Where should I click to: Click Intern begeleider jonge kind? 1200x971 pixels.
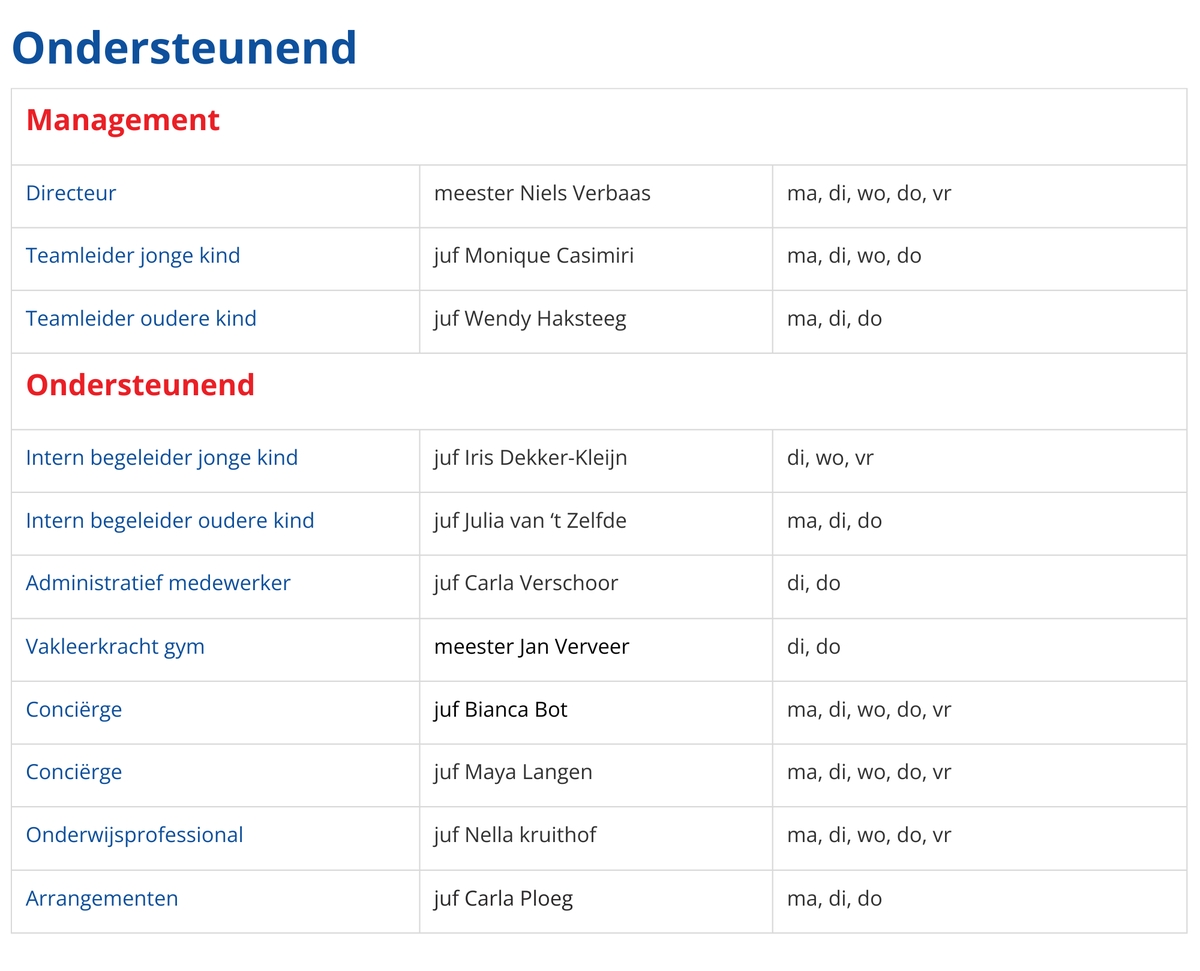pyautogui.click(x=162, y=458)
